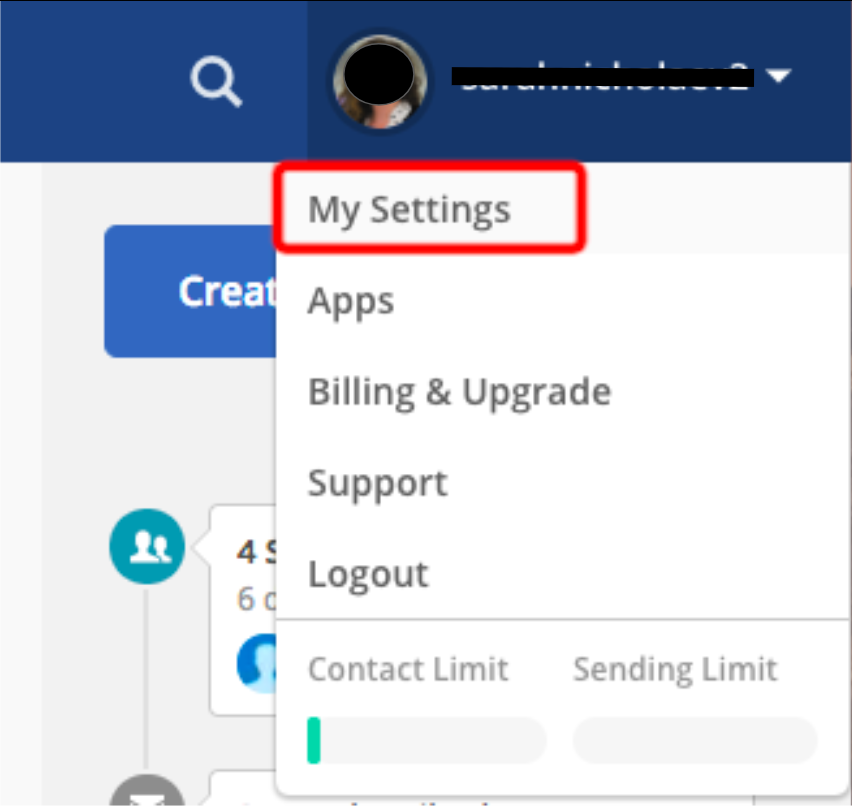Click the teal subscribers people icon
This screenshot has height=806, width=852.
(147, 546)
